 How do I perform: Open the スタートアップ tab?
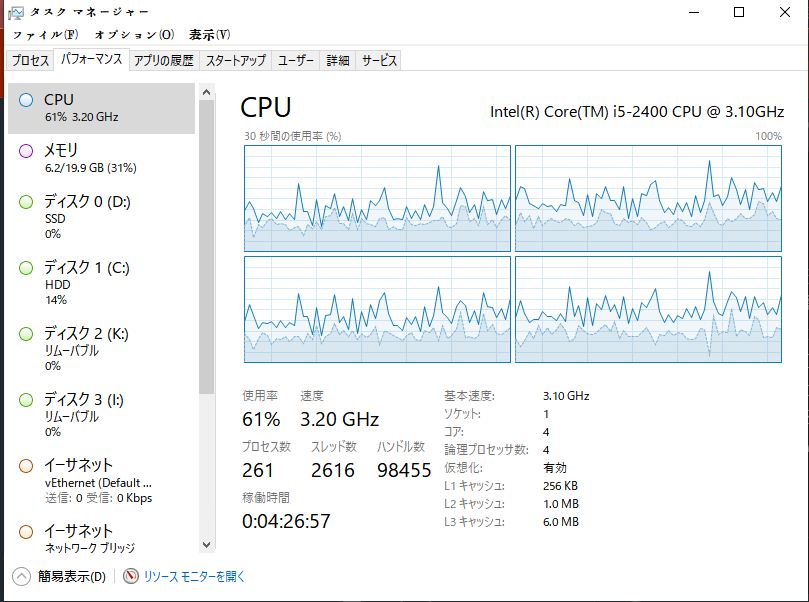(x=235, y=60)
